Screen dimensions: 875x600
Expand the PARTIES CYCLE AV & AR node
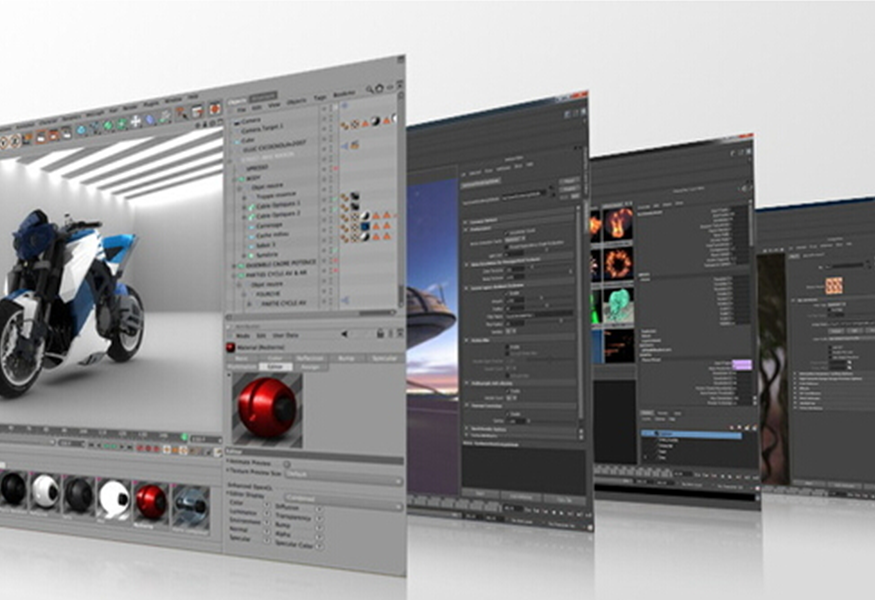235,275
